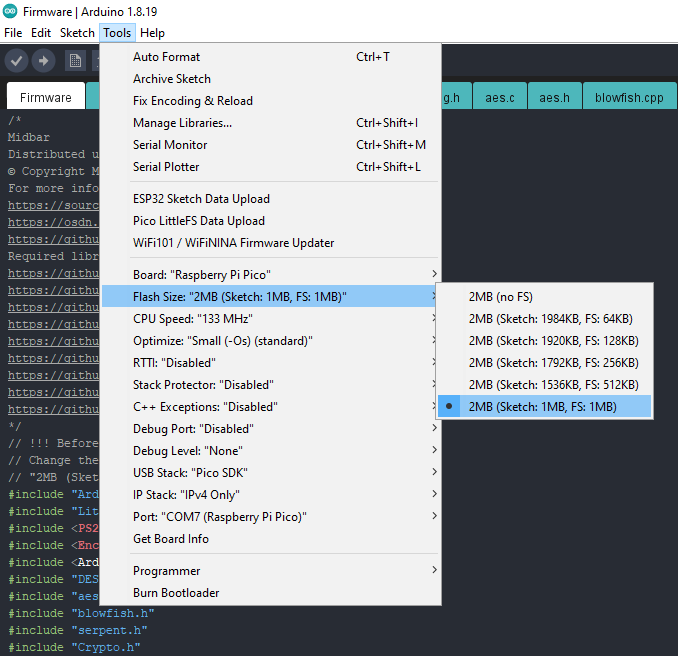The height and width of the screenshot is (656, 678).
Task: Click the Upload arrow toolbar icon
Action: [43, 61]
